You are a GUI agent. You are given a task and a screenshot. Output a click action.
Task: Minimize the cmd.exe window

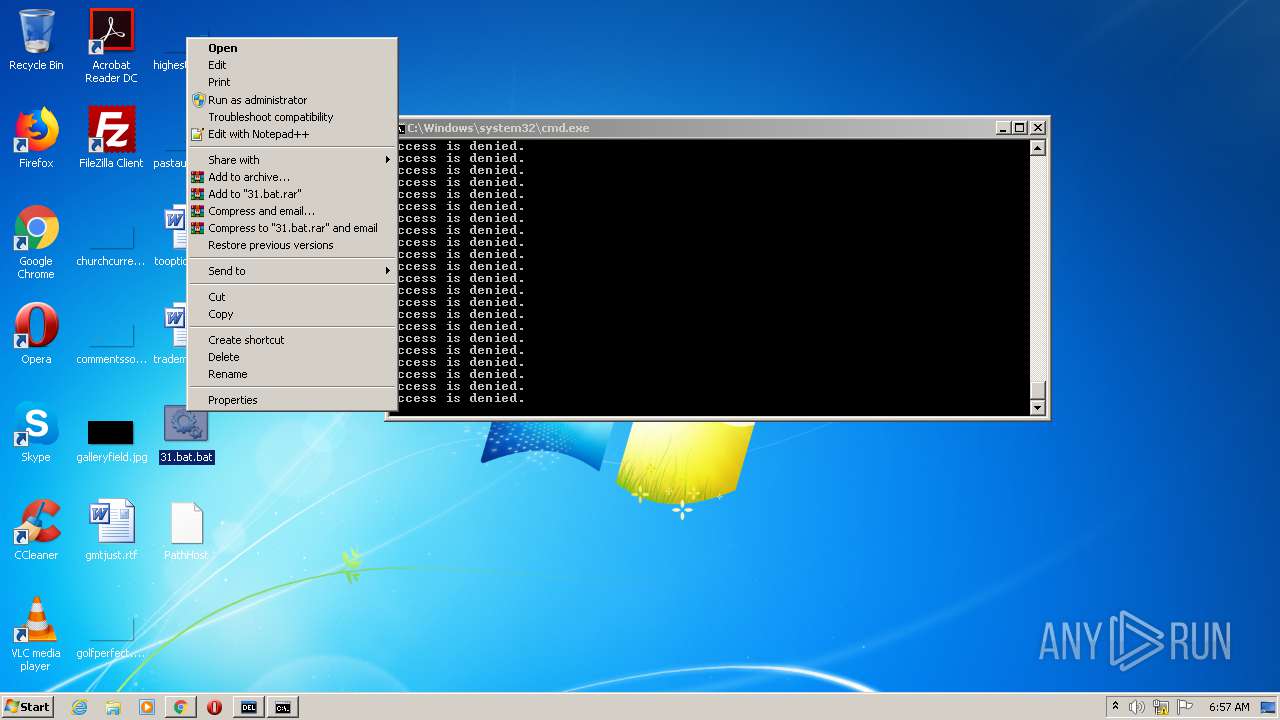(1004, 128)
